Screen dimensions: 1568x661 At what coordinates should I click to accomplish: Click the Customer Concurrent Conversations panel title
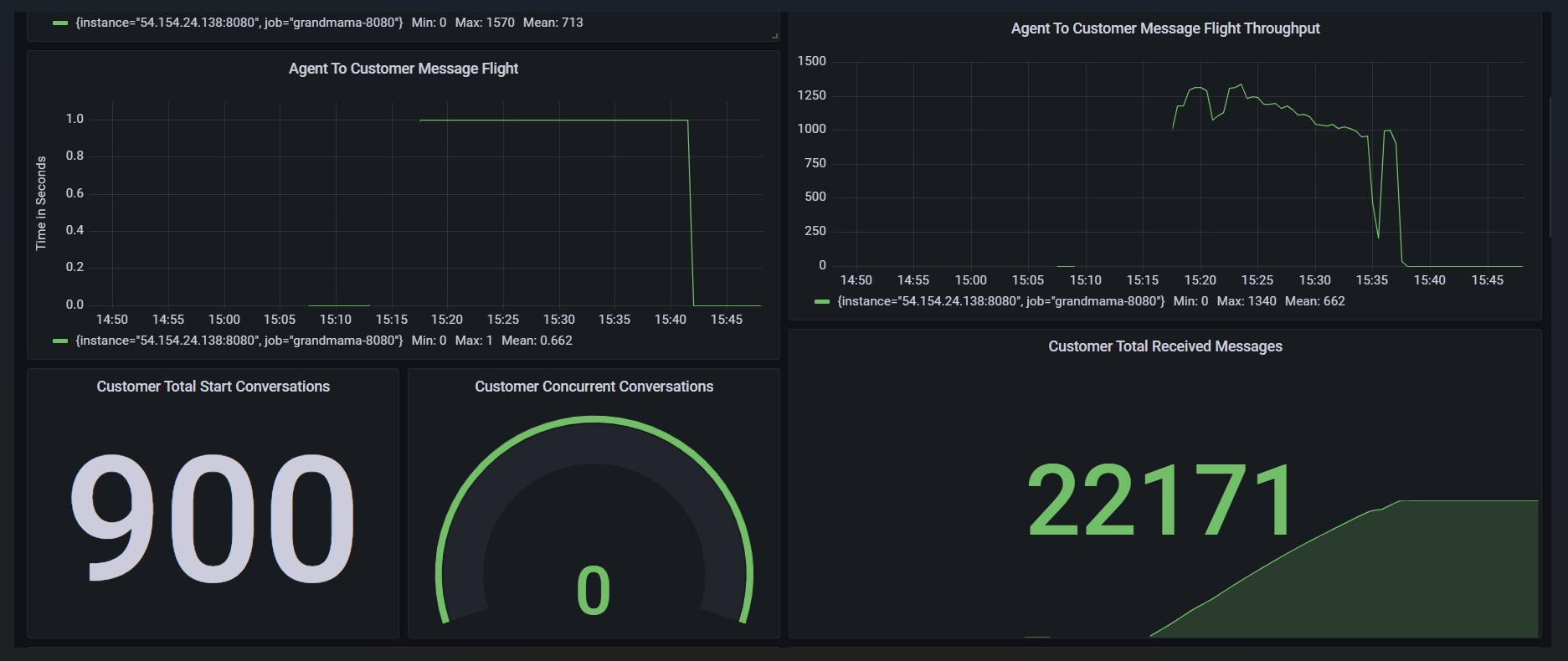594,387
